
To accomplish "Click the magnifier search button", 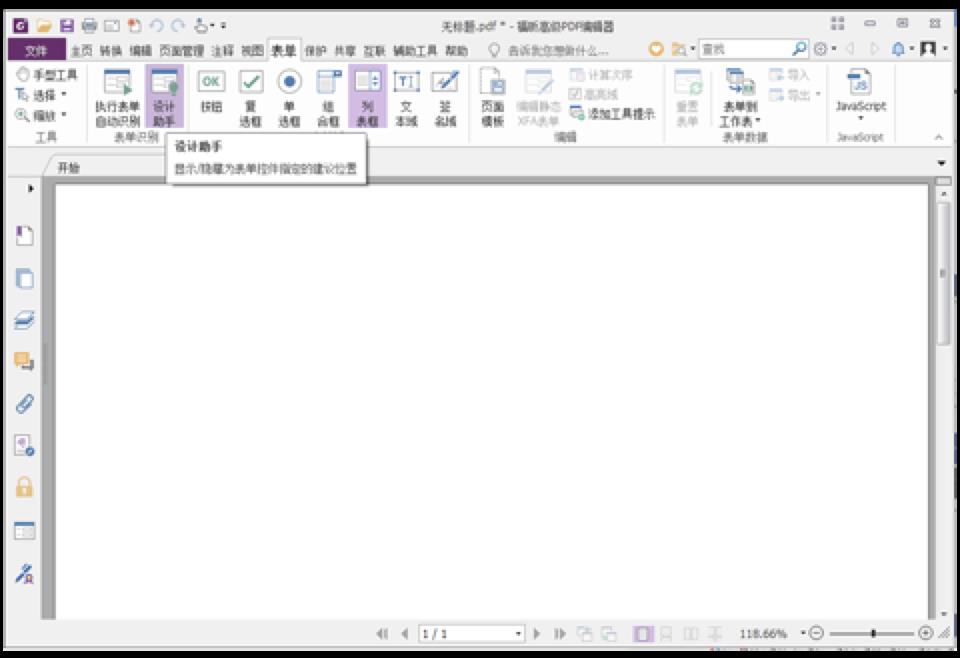I will pyautogui.click(x=799, y=49).
